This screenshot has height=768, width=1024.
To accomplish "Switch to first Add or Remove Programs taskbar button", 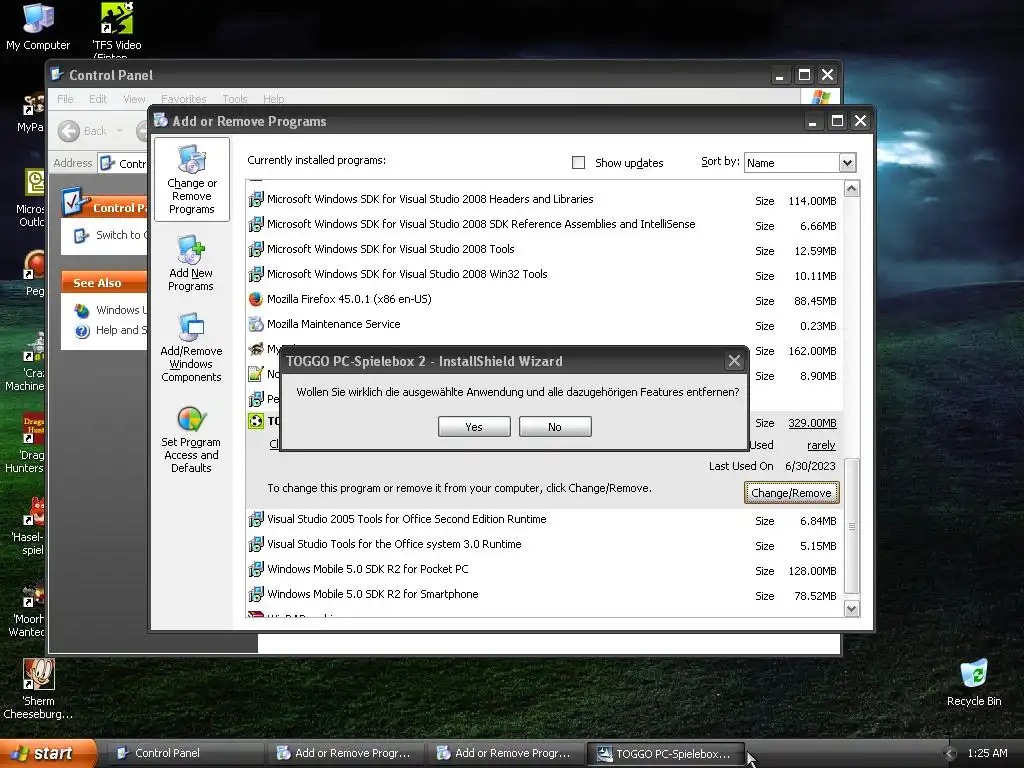I will [345, 753].
